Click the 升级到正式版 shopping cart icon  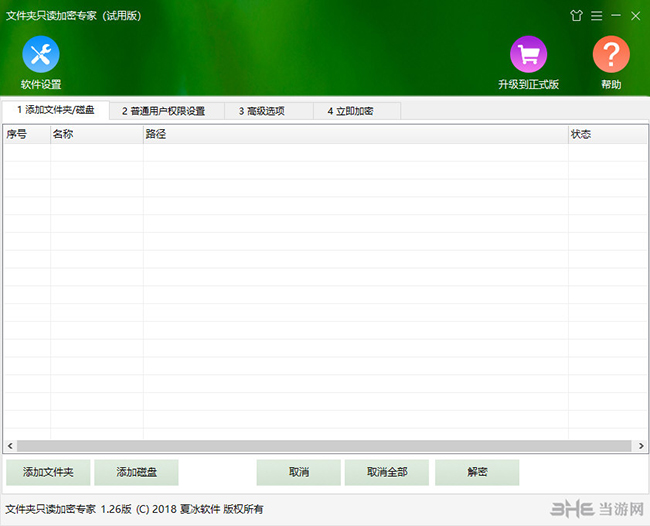(528, 55)
